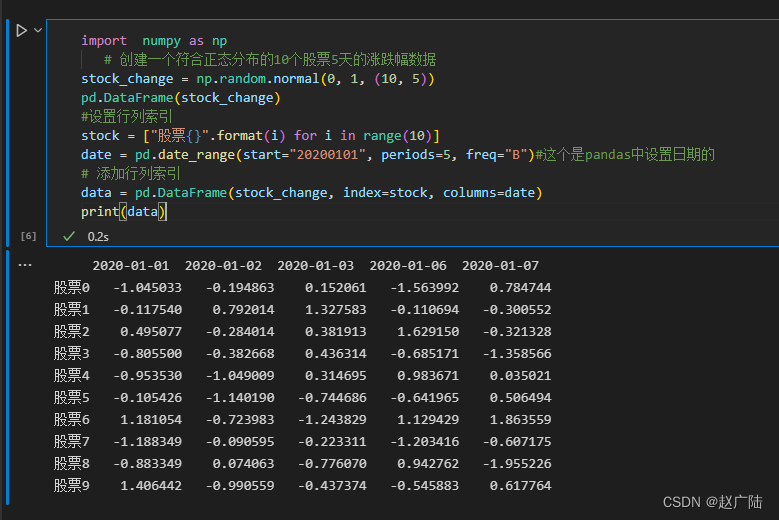This screenshot has width=779, height=520.
Task: Click value -0.090595 in output
Action: coord(240,442)
